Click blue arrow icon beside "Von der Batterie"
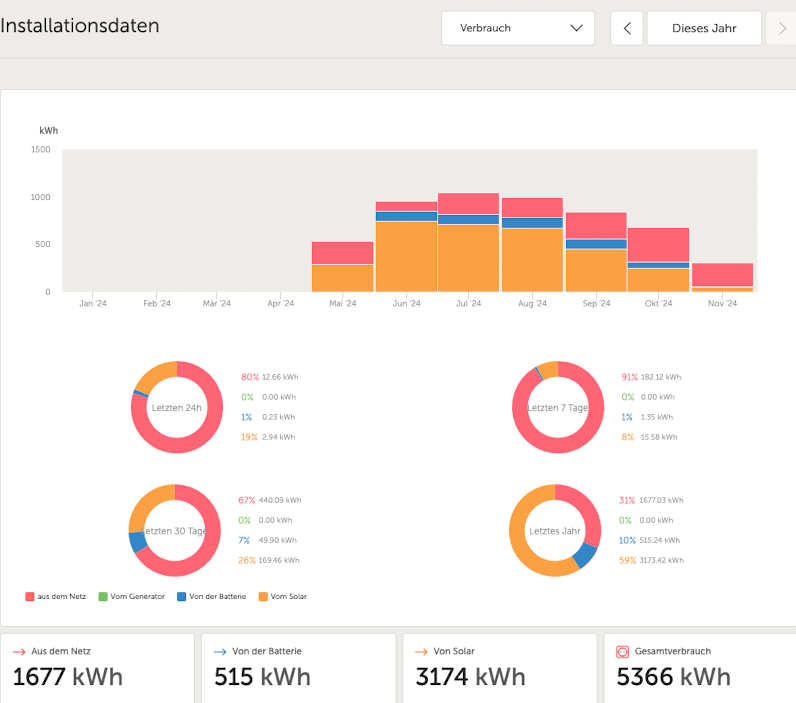The height and width of the screenshot is (703, 796). [220, 651]
